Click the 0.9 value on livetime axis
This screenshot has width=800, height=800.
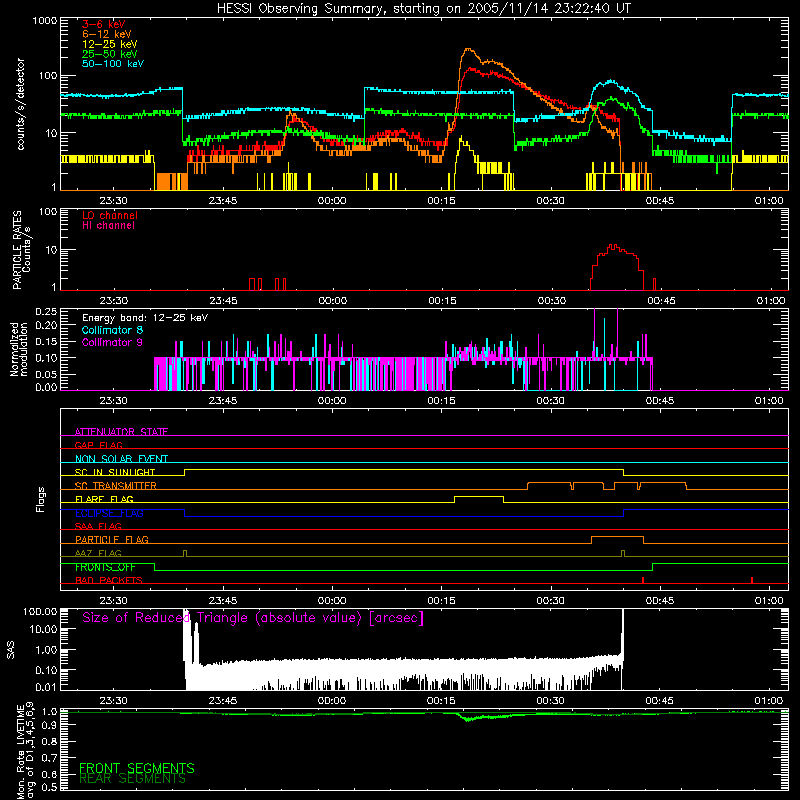[50, 724]
